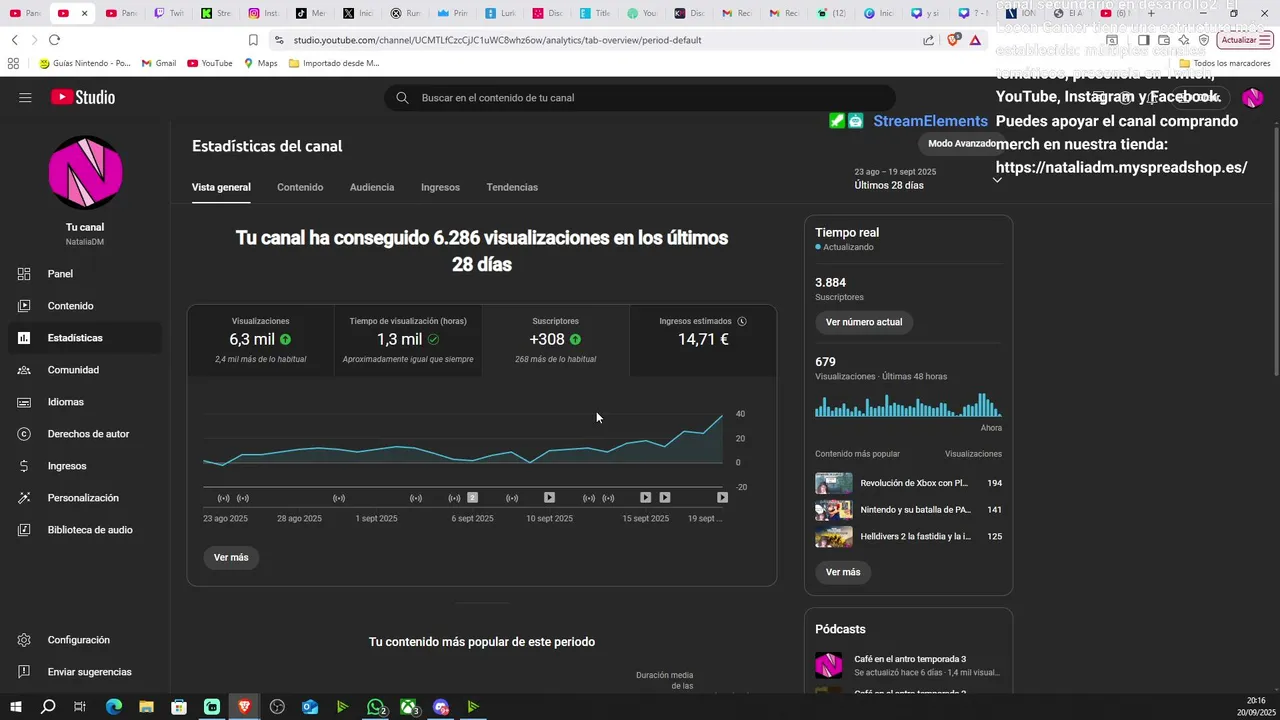Click the video marker near 10 sept 2025
The width and height of the screenshot is (1280, 720).
pyautogui.click(x=549, y=497)
